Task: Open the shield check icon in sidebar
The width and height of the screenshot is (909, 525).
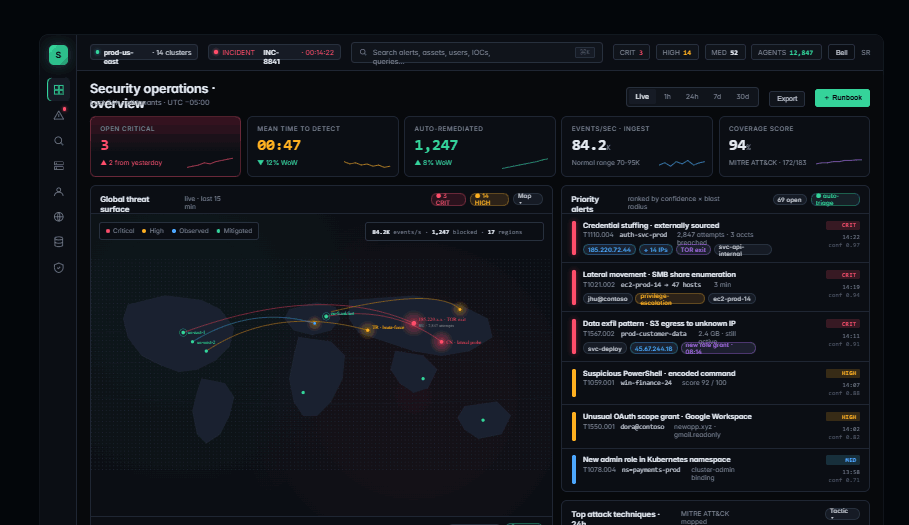Action: 59,267
